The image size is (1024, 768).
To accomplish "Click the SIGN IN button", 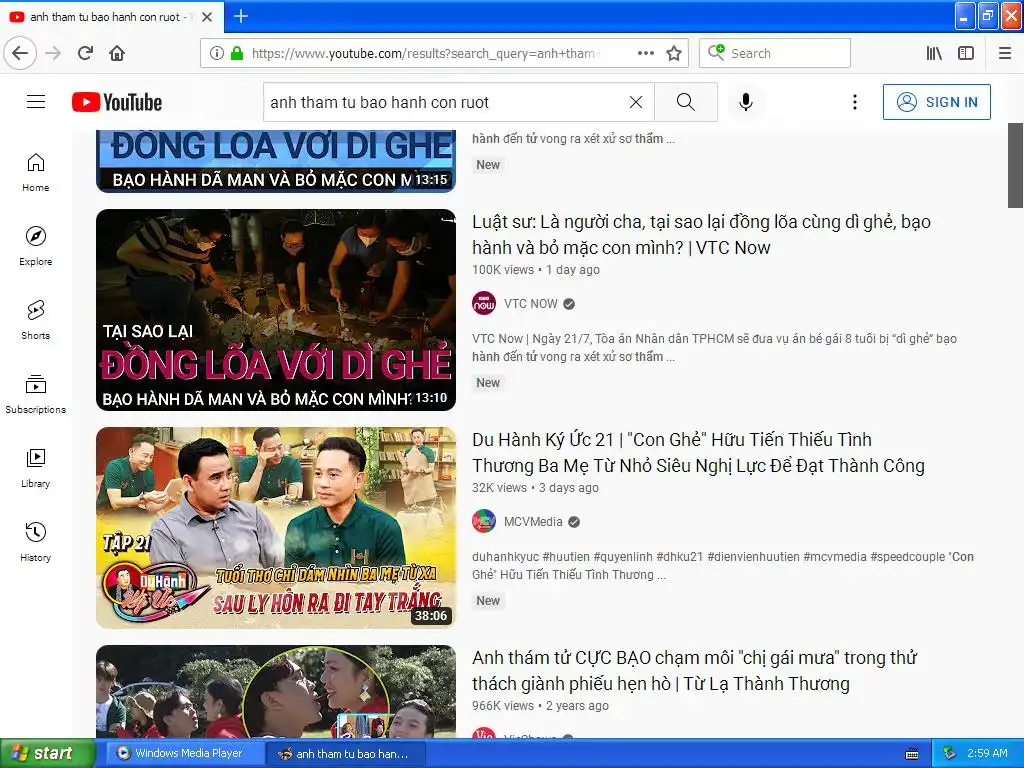I will click(936, 102).
